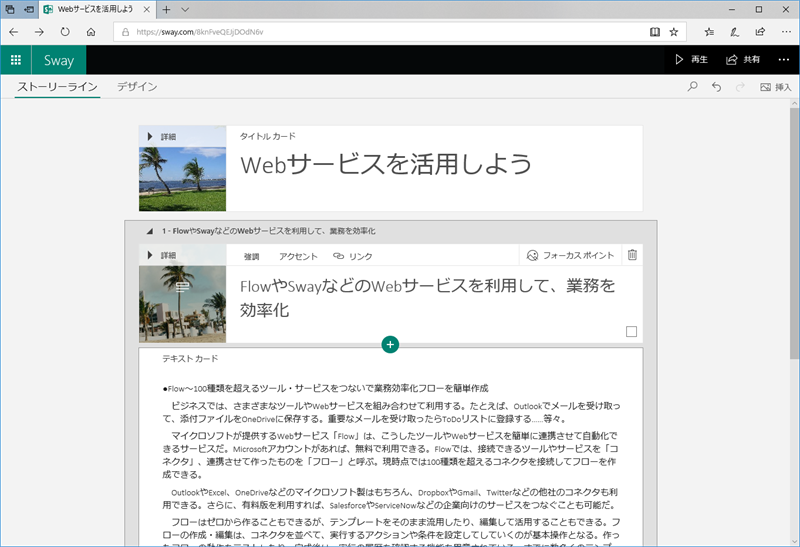This screenshot has width=800, height=547.
Task: Click the search magnifier icon
Action: pos(692,87)
